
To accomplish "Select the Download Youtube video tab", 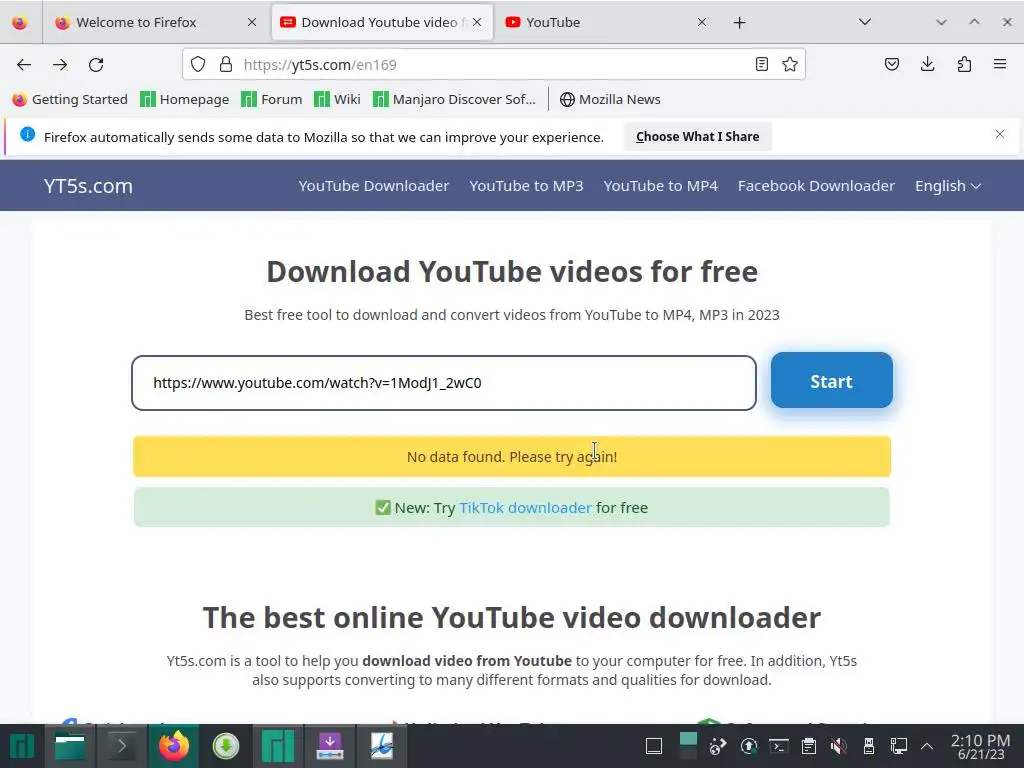I will [381, 22].
